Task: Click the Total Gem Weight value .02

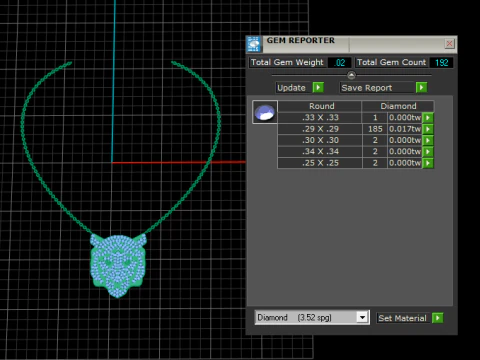Action: pos(340,63)
